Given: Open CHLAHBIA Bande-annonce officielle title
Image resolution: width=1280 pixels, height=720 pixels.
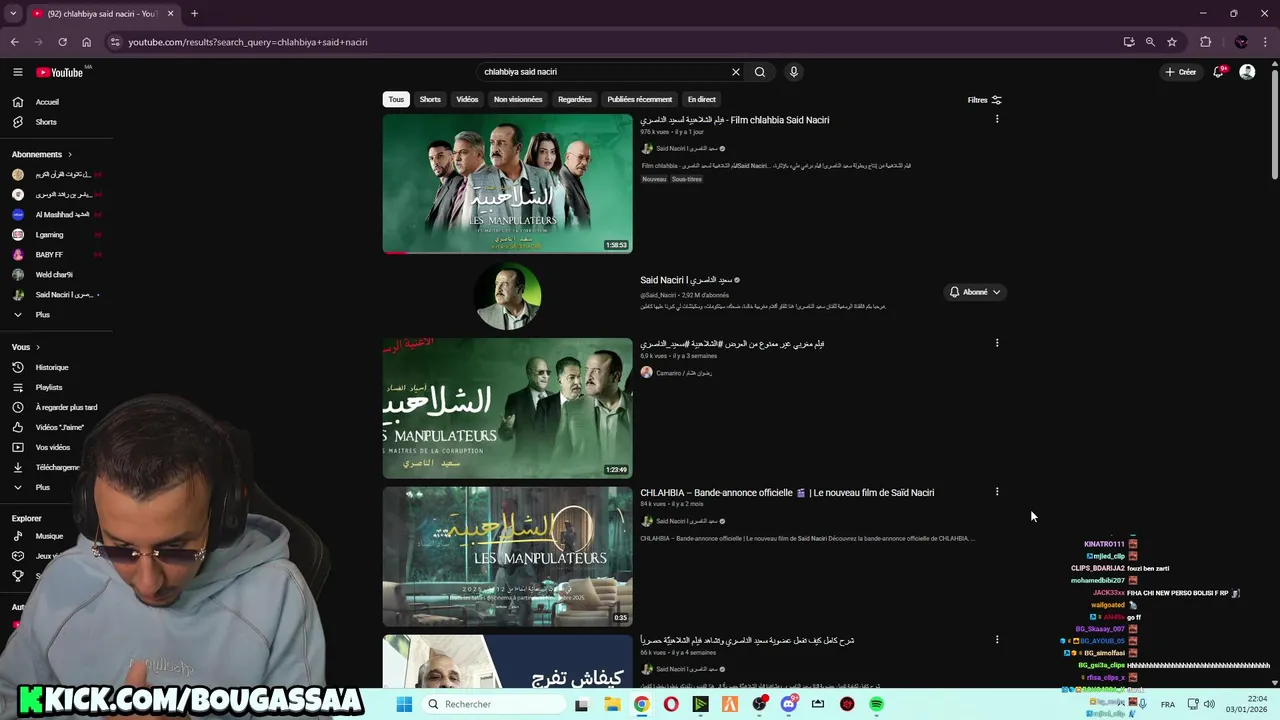Looking at the screenshot, I should 787,492.
